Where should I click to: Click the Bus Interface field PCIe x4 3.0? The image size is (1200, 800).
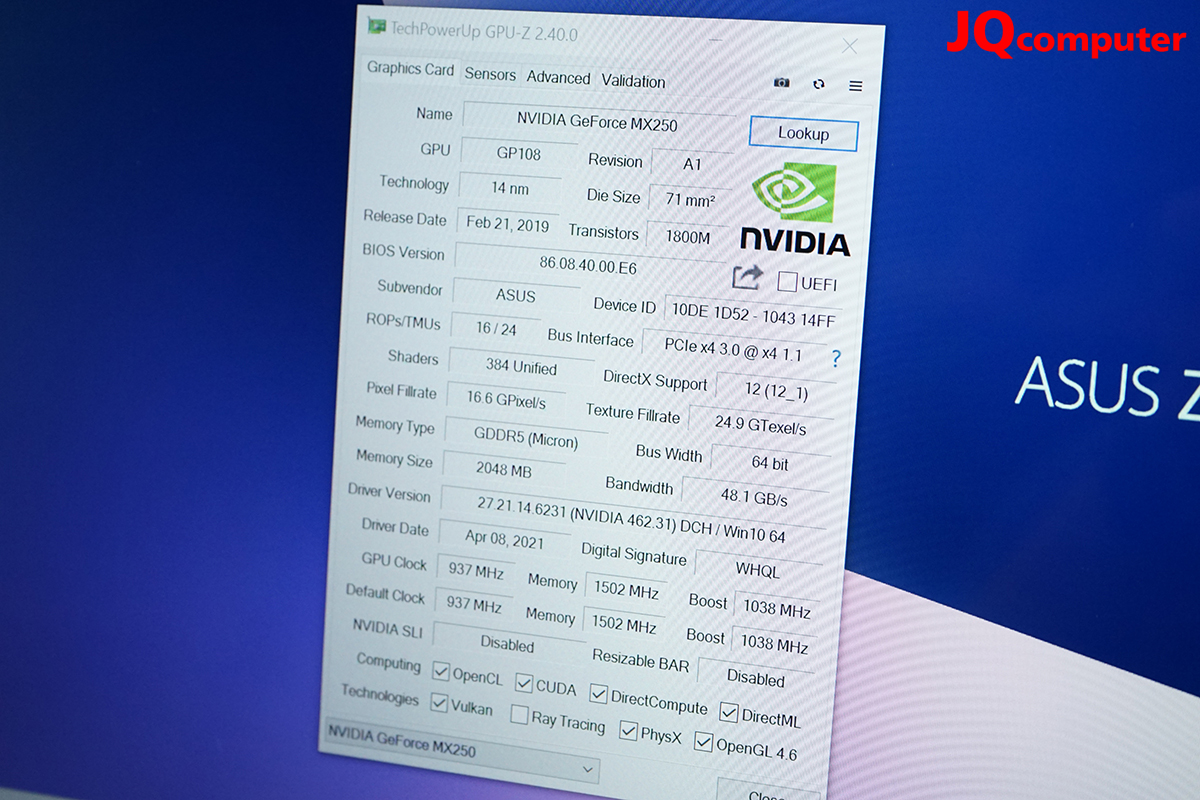(x=733, y=350)
